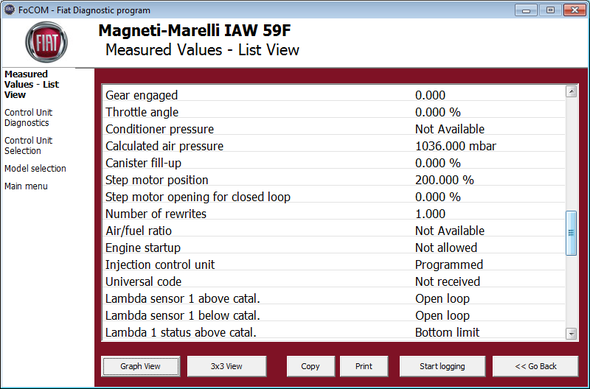Go to Model selection in sidebar
590x389 pixels.
click(x=35, y=168)
